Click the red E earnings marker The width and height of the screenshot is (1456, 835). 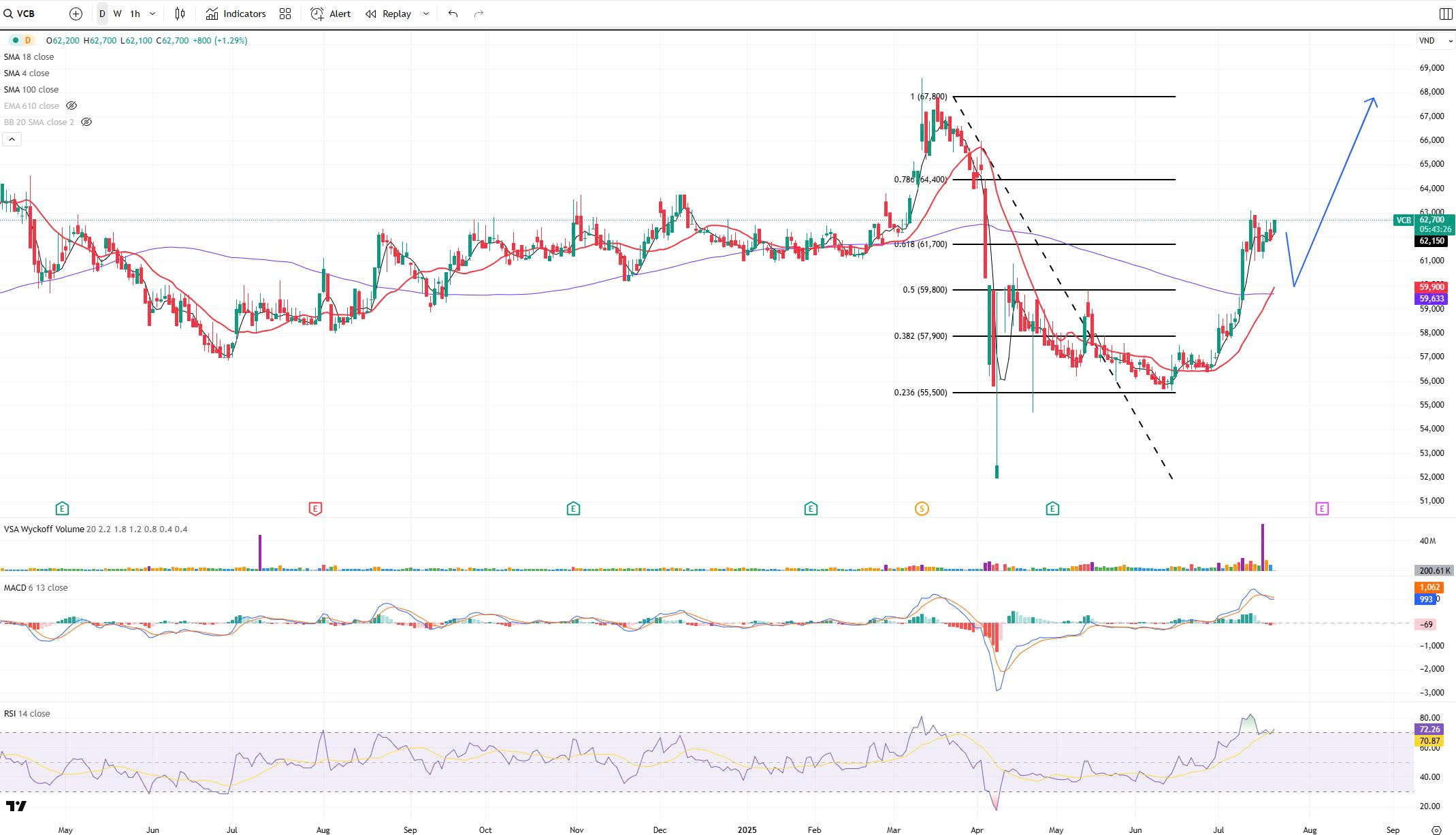coord(315,508)
